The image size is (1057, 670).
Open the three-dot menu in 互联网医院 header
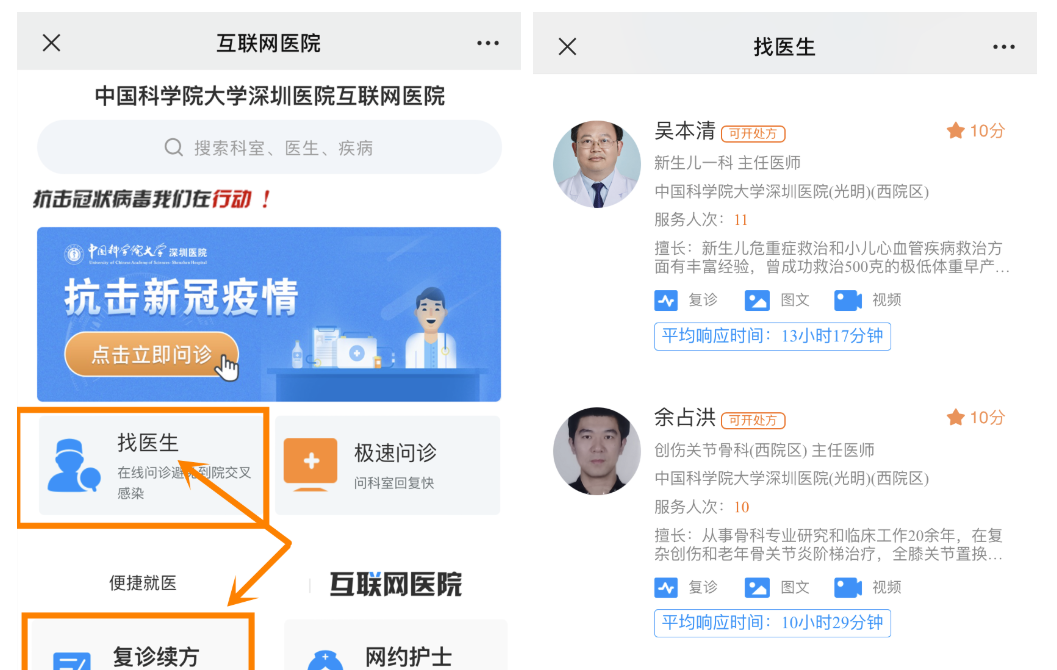[x=487, y=43]
